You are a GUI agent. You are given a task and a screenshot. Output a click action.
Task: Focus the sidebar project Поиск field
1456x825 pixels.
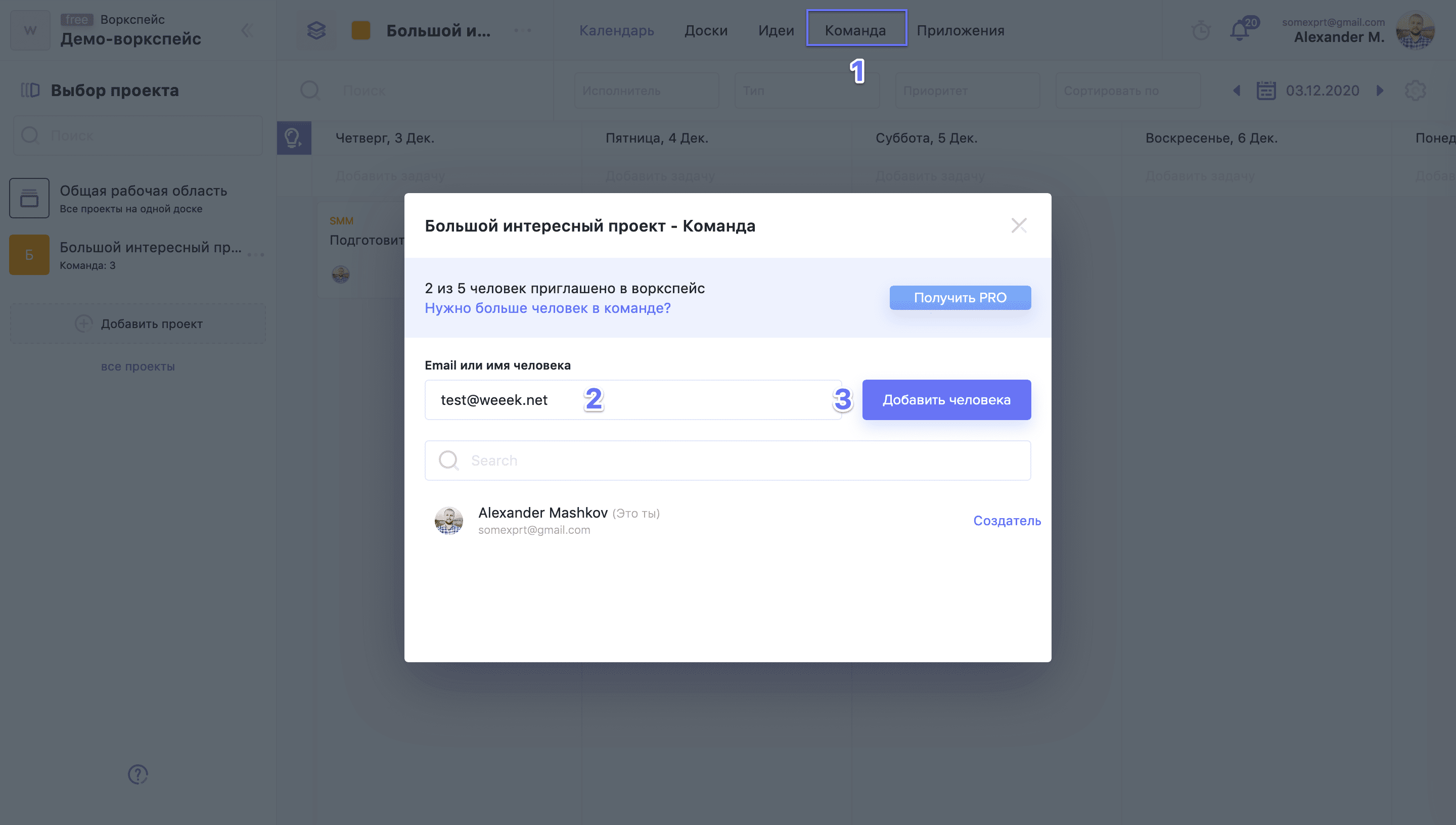pyautogui.click(x=138, y=135)
